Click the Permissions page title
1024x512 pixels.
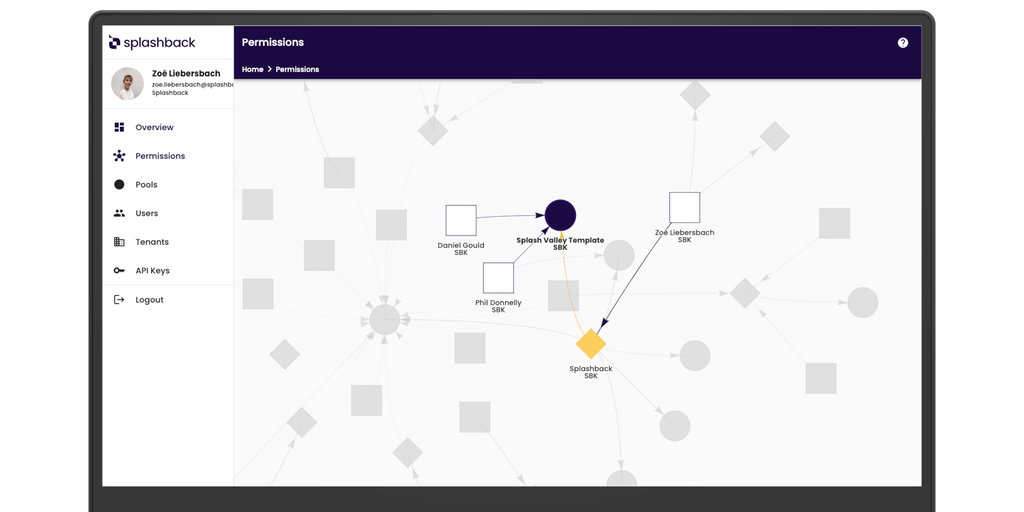[273, 42]
